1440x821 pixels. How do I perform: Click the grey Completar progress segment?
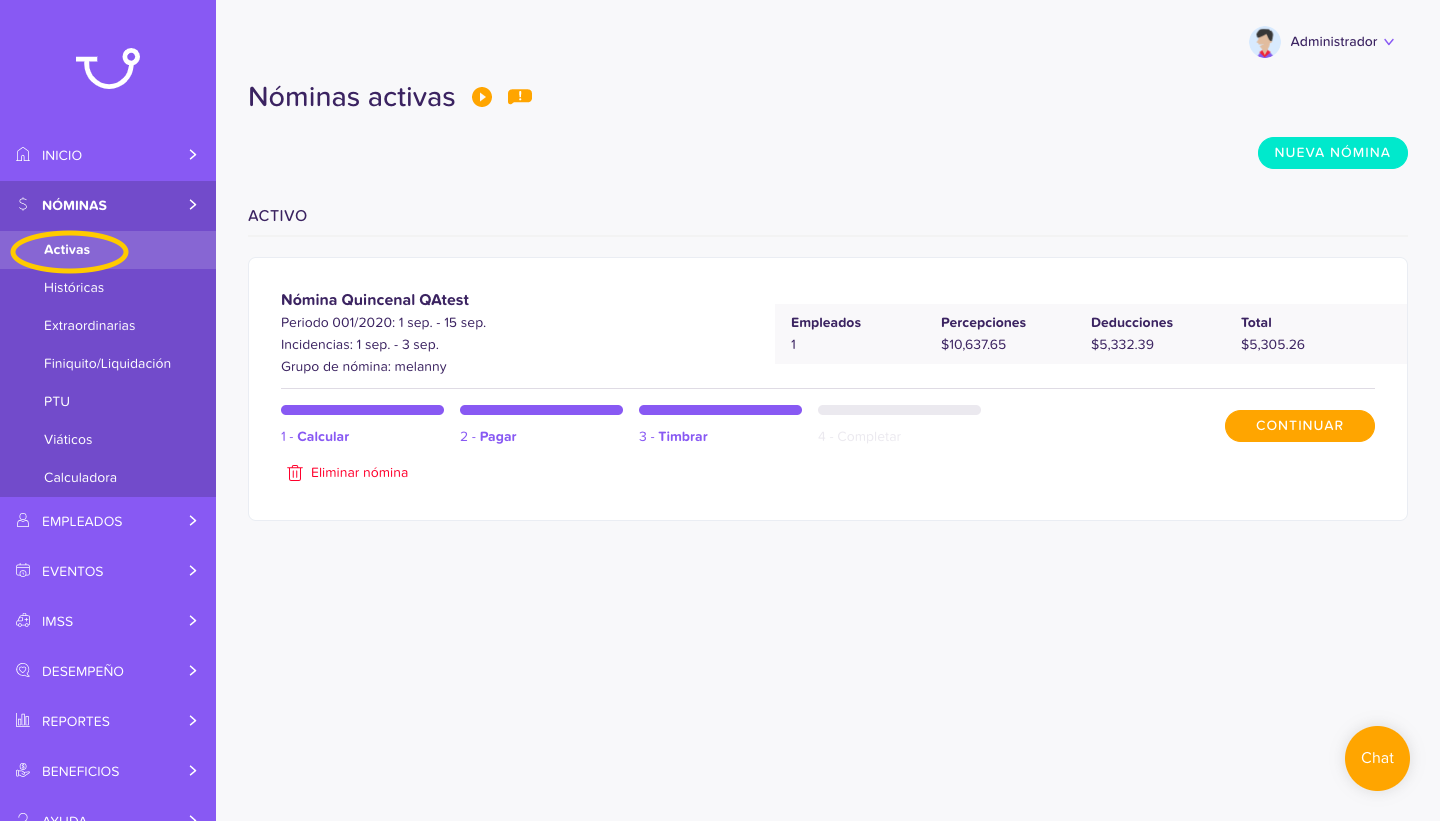(899, 410)
